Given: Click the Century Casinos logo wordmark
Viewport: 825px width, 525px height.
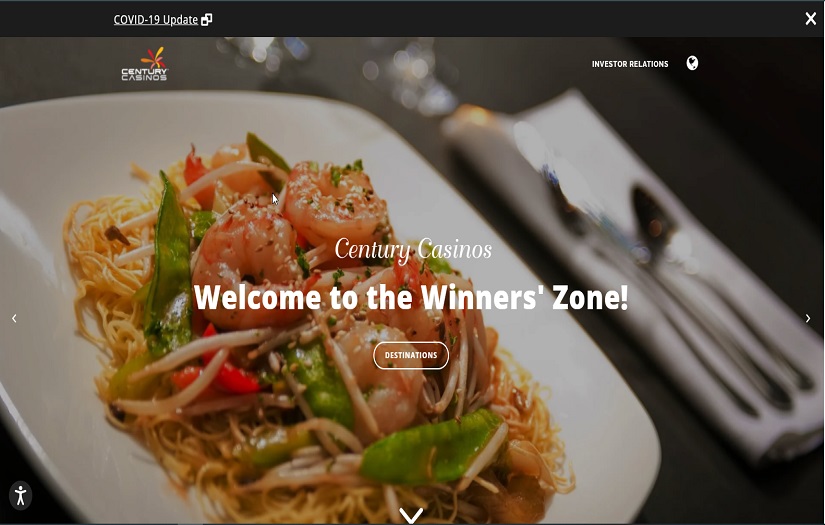Looking at the screenshot, I should 144,74.
